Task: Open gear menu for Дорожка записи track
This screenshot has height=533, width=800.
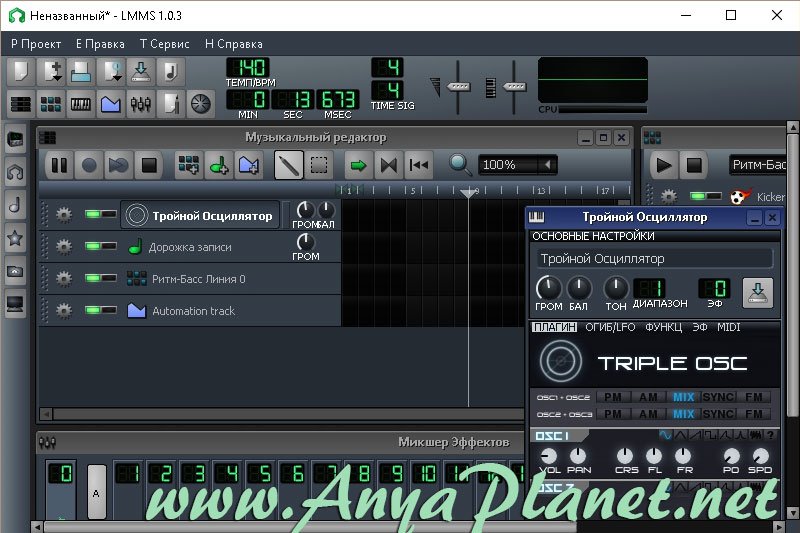Action: coord(64,247)
